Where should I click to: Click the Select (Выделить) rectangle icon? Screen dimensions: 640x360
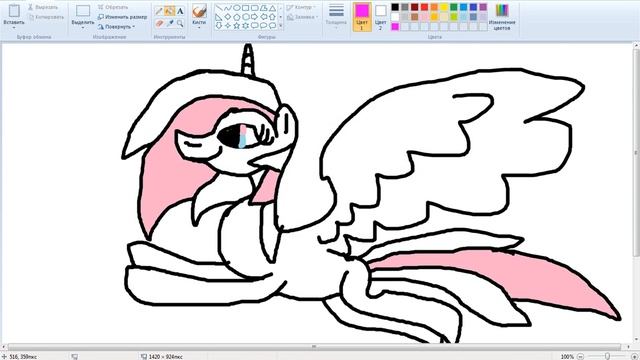click(x=83, y=11)
